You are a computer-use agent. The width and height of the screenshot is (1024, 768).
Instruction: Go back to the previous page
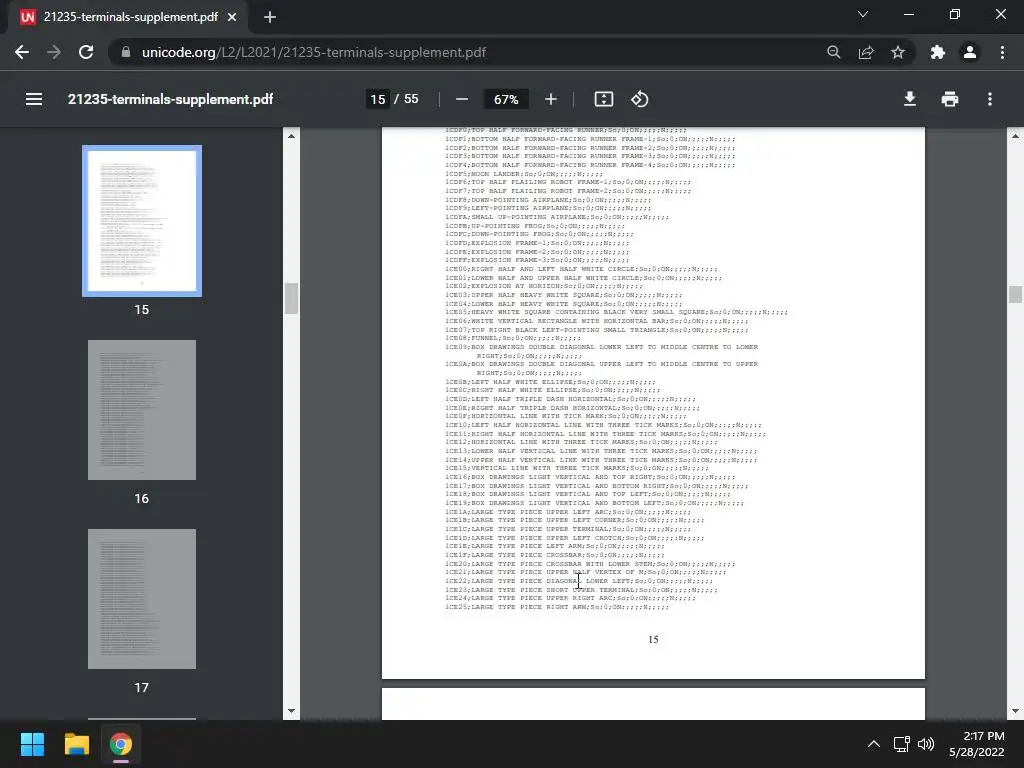click(22, 52)
